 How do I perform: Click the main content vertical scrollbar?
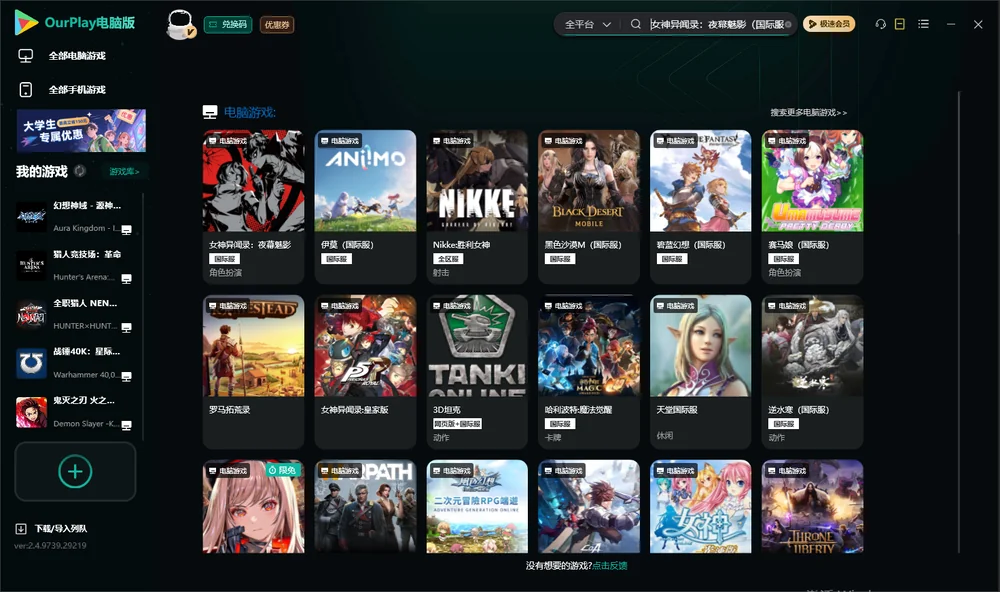959,322
